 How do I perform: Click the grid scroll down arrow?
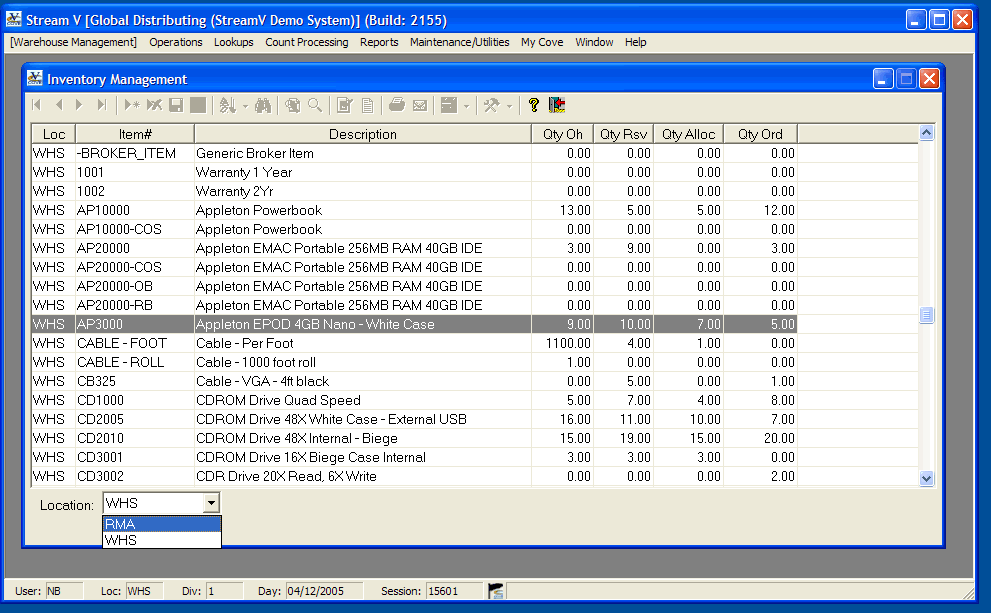pyautogui.click(x=927, y=478)
